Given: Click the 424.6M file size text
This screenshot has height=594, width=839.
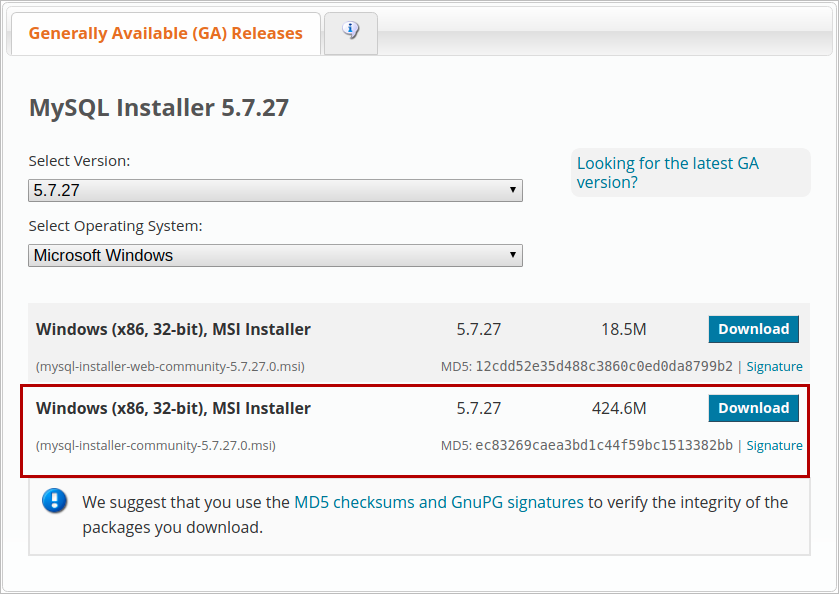Looking at the screenshot, I should [619, 408].
